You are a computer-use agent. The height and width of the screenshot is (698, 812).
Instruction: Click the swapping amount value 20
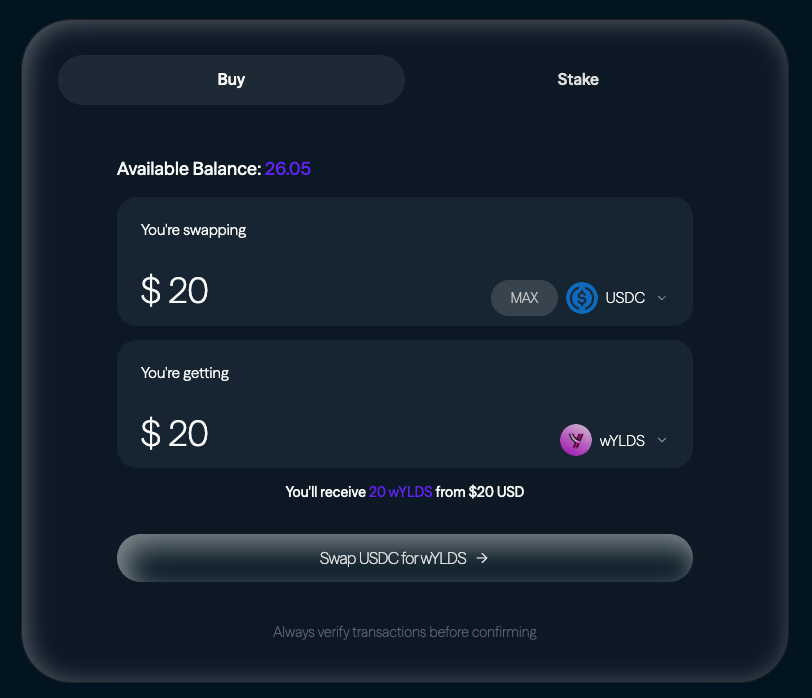point(188,291)
